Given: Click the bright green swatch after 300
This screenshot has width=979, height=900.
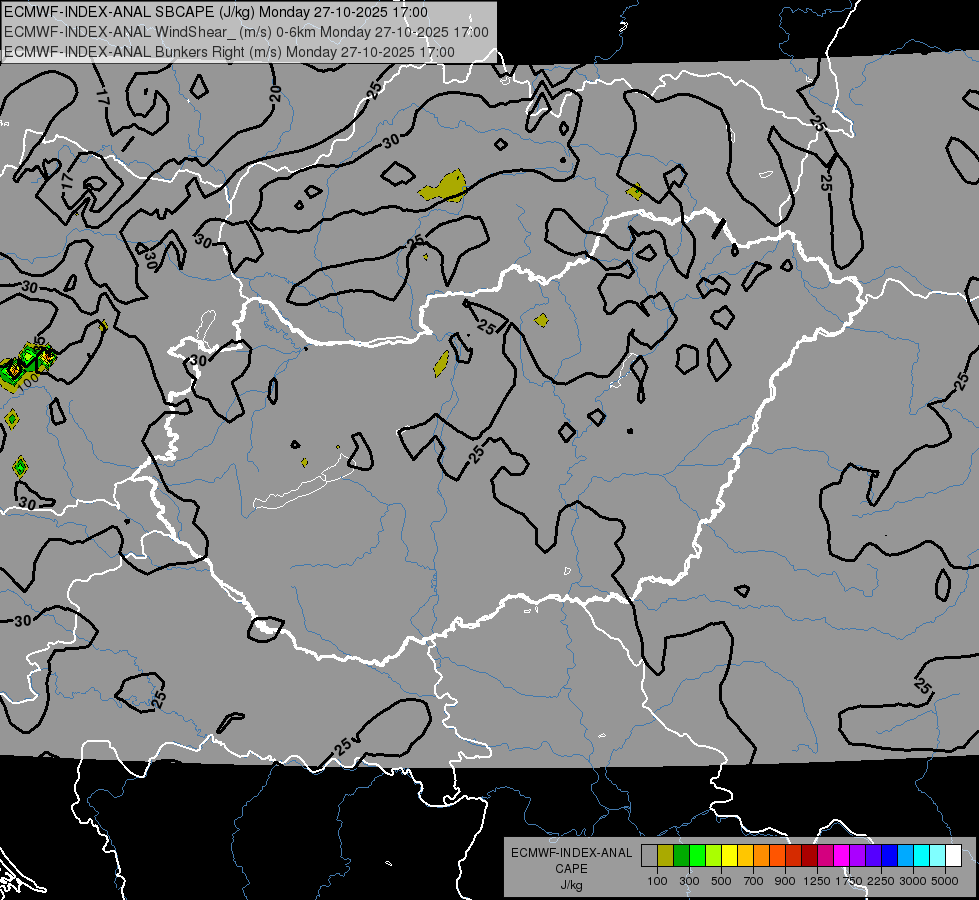Looking at the screenshot, I should [x=697, y=856].
